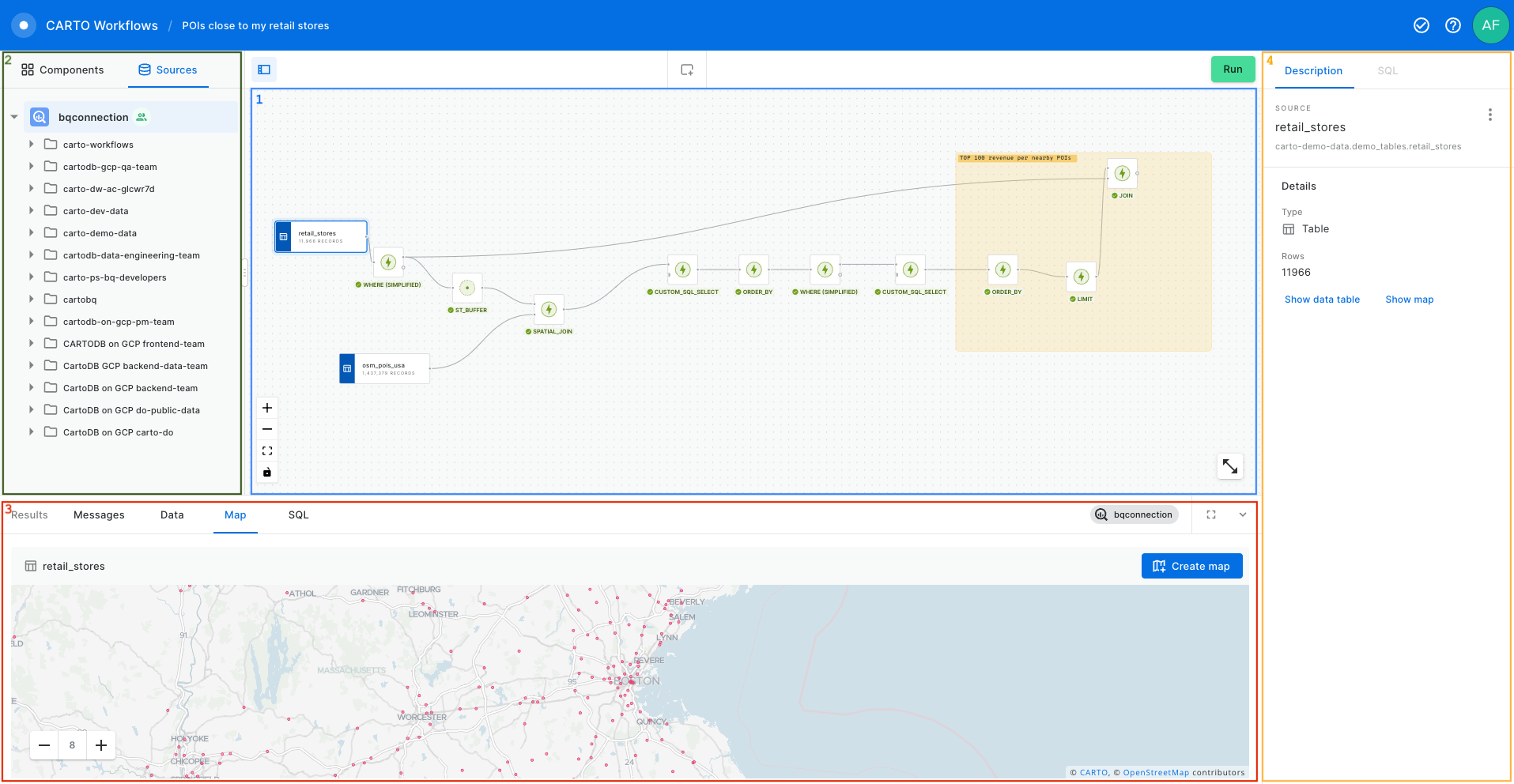Click the add note icon in canvas toolbar

687,70
